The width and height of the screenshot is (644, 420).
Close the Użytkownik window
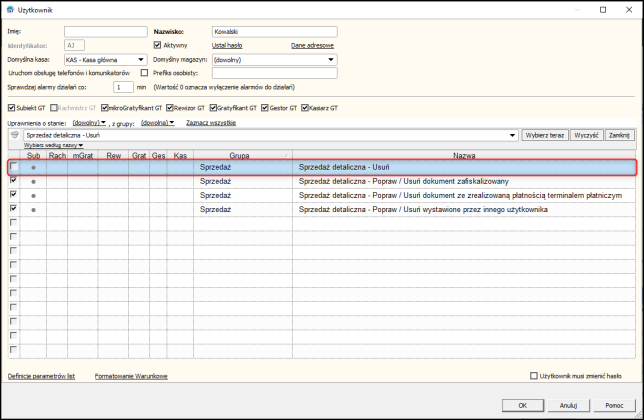pyautogui.click(x=629, y=9)
